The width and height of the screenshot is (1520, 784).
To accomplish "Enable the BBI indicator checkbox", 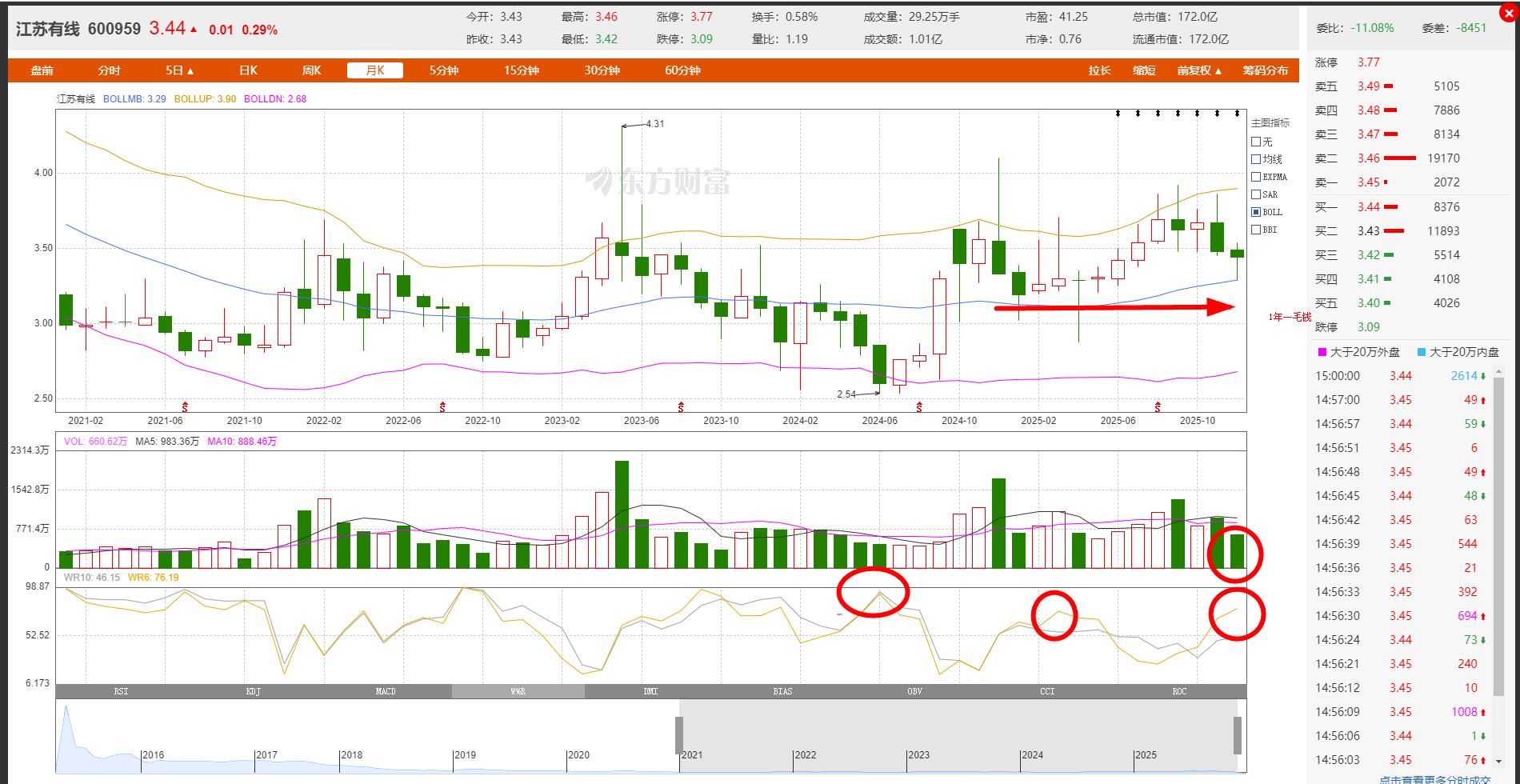I will click(x=1256, y=230).
